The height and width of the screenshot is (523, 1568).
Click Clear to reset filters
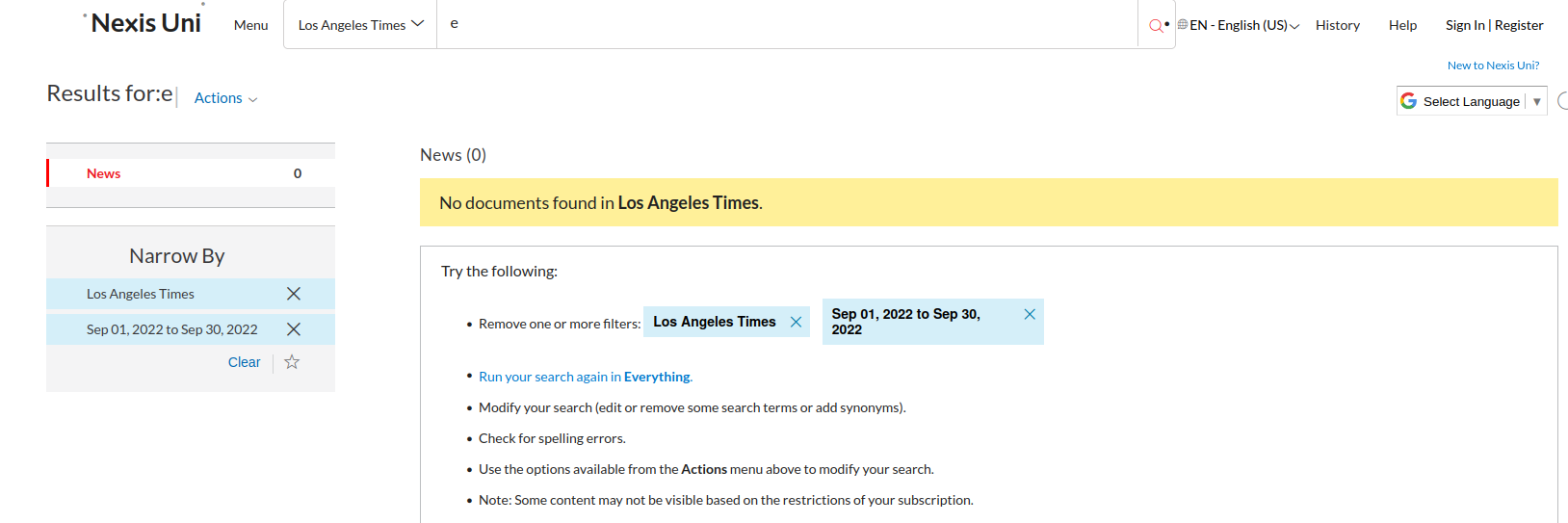click(x=244, y=362)
